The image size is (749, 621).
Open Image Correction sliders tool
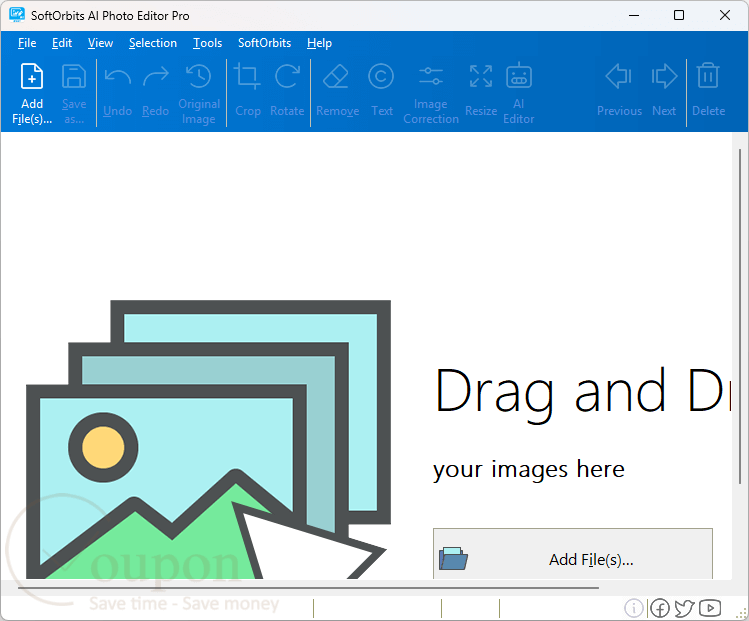pos(430,76)
